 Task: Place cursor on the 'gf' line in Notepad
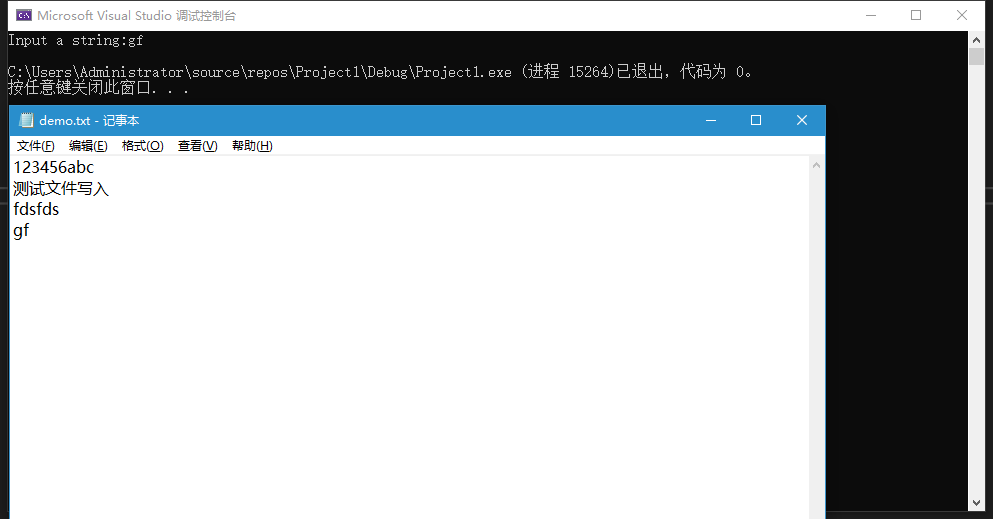[x=21, y=231]
